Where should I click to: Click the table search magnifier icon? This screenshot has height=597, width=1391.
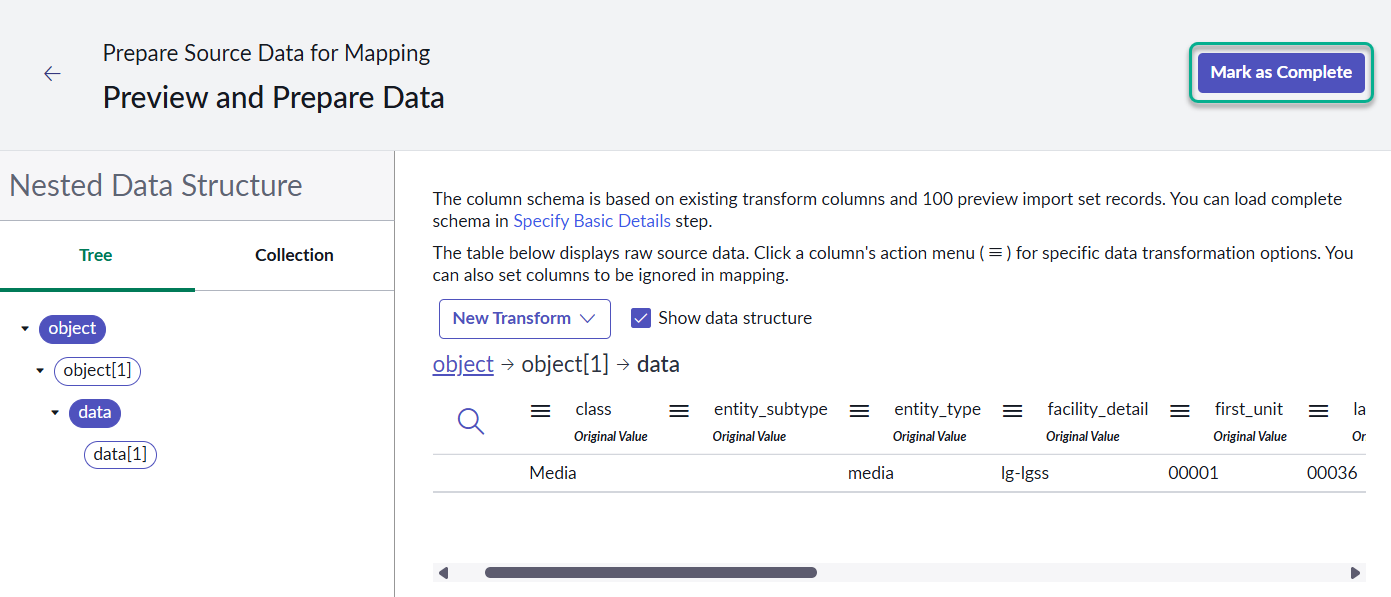471,421
